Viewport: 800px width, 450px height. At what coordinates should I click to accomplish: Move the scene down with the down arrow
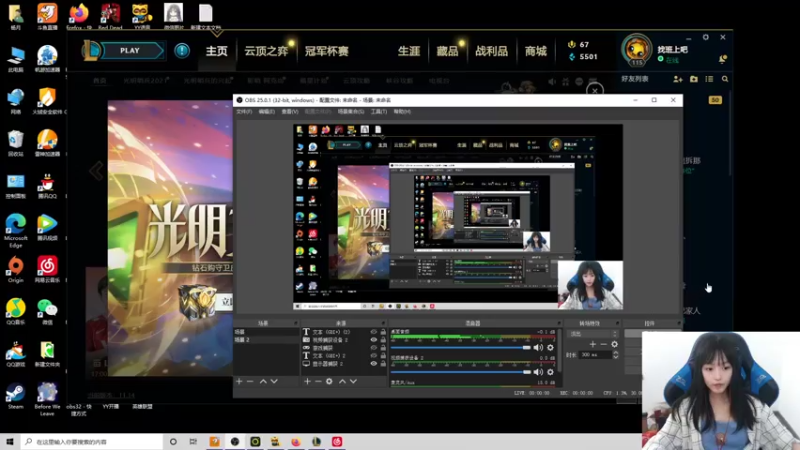(274, 381)
